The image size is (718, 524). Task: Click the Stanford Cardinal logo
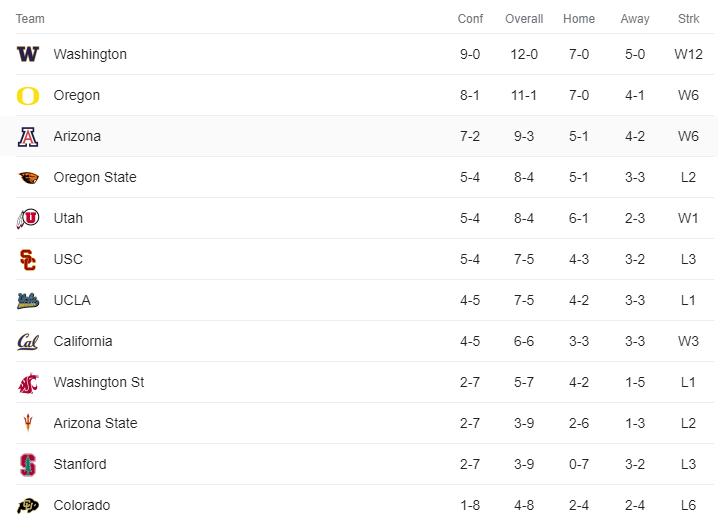coord(28,464)
